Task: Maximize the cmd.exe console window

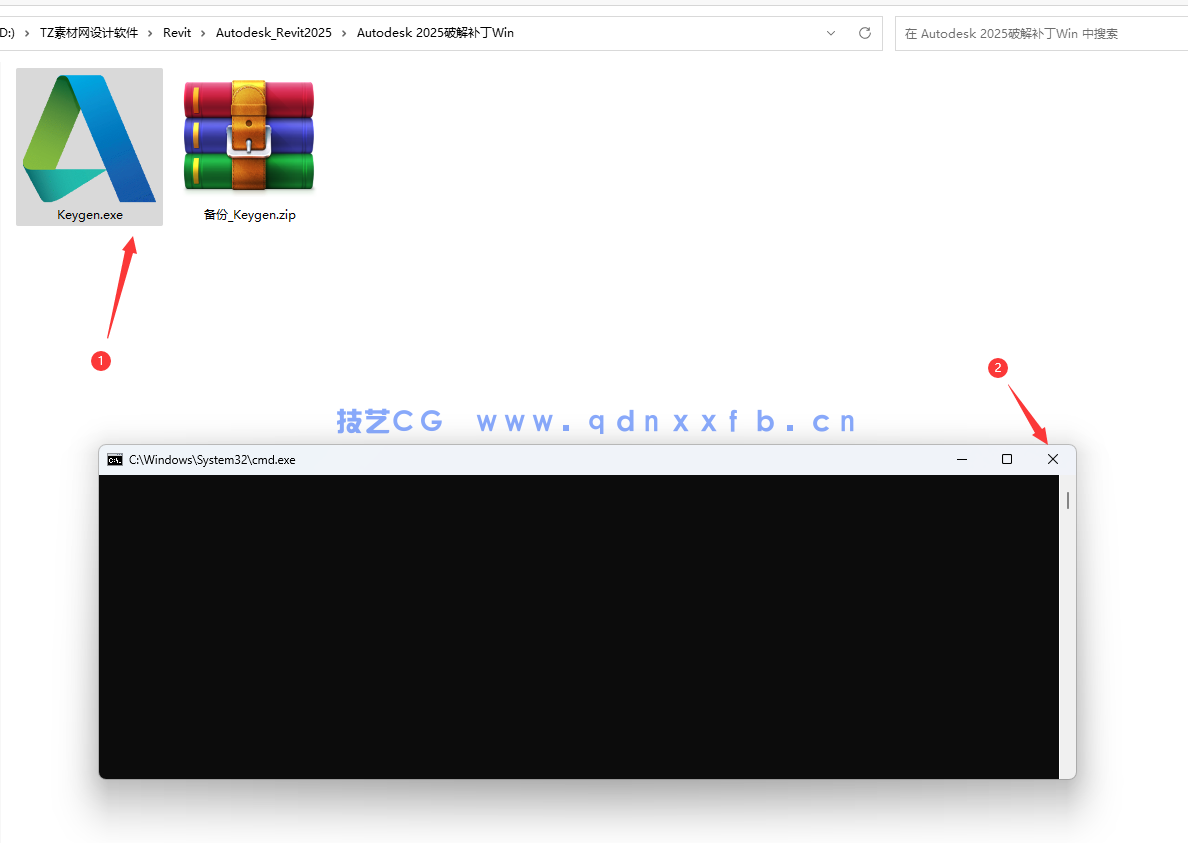Action: click(x=1007, y=459)
